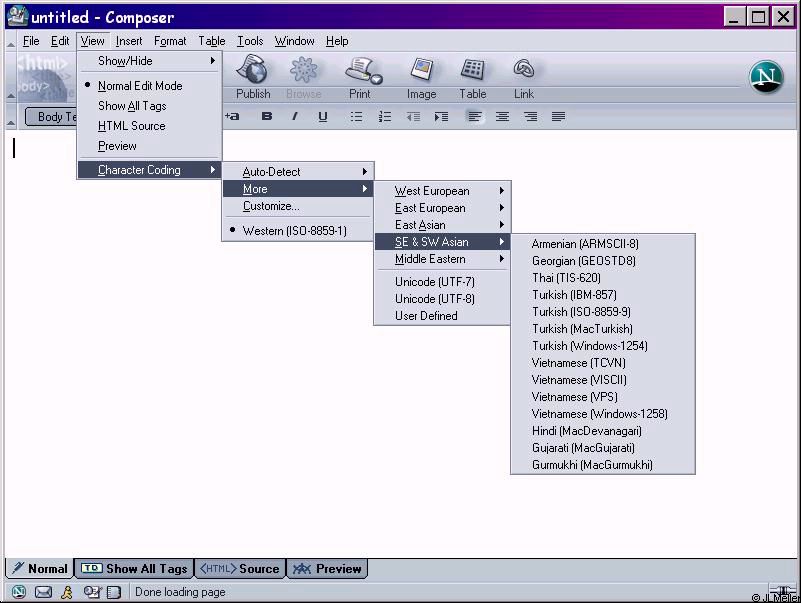801x603 pixels.
Task: Select Hindi (MacDevanagari) encoding
Action: (603, 431)
